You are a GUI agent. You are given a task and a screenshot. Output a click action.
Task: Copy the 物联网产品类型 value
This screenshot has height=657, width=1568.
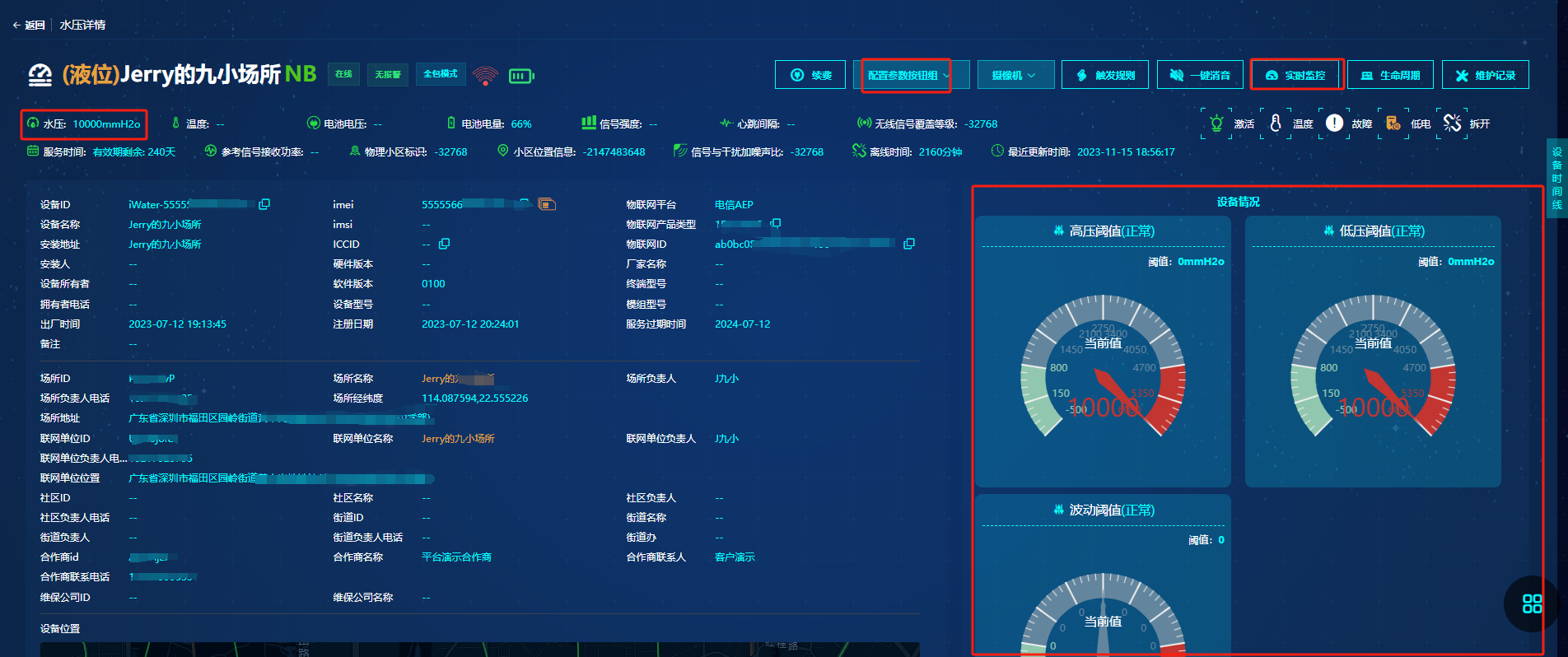tap(776, 223)
